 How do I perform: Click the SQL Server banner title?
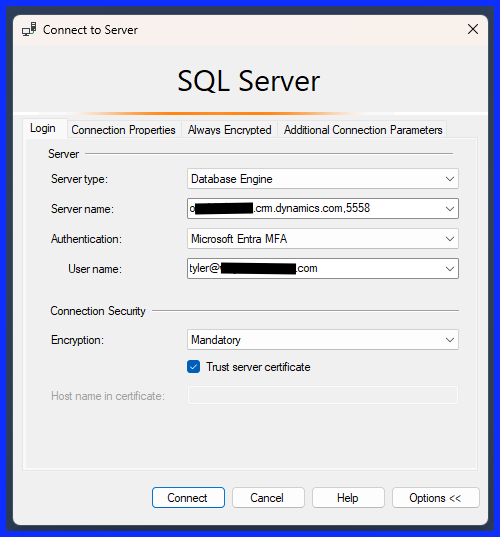pyautogui.click(x=249, y=81)
